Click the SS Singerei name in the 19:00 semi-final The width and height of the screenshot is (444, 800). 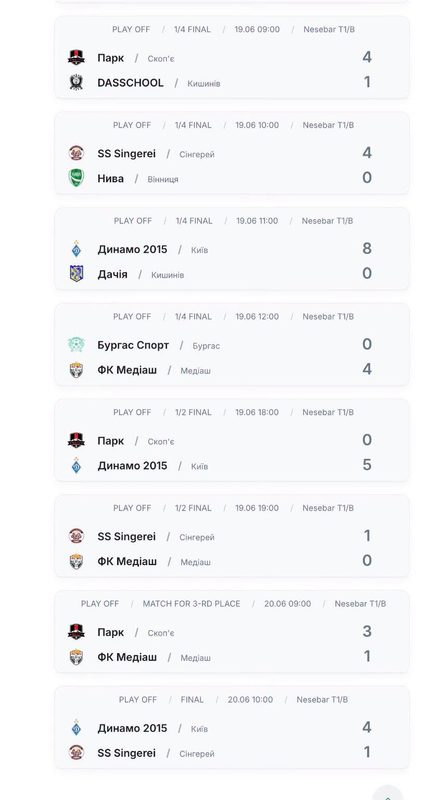[127, 537]
